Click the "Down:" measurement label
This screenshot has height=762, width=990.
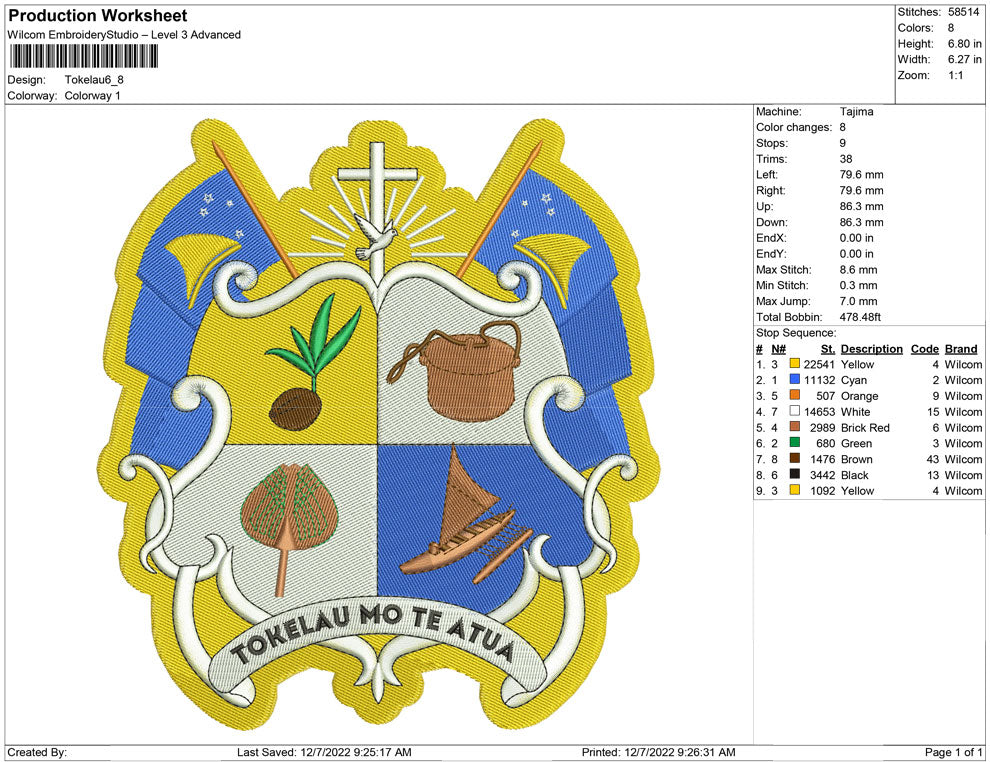(772, 222)
